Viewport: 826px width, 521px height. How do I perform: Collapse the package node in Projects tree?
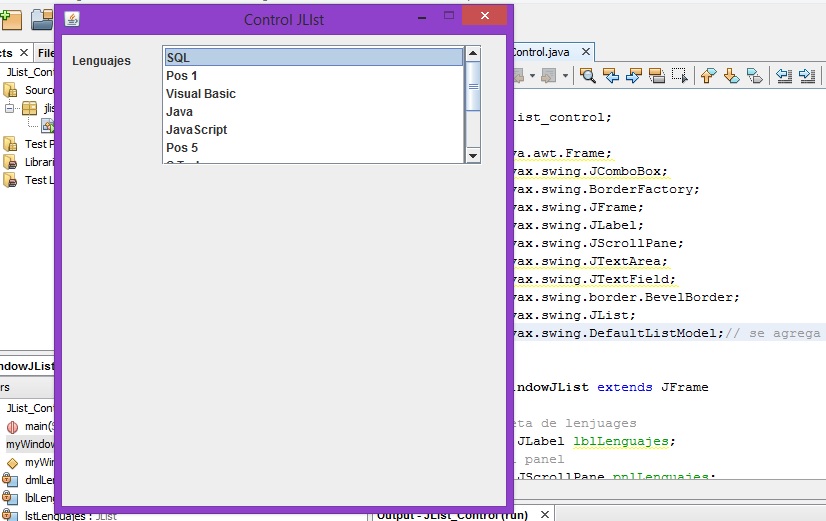pyautogui.click(x=11, y=108)
